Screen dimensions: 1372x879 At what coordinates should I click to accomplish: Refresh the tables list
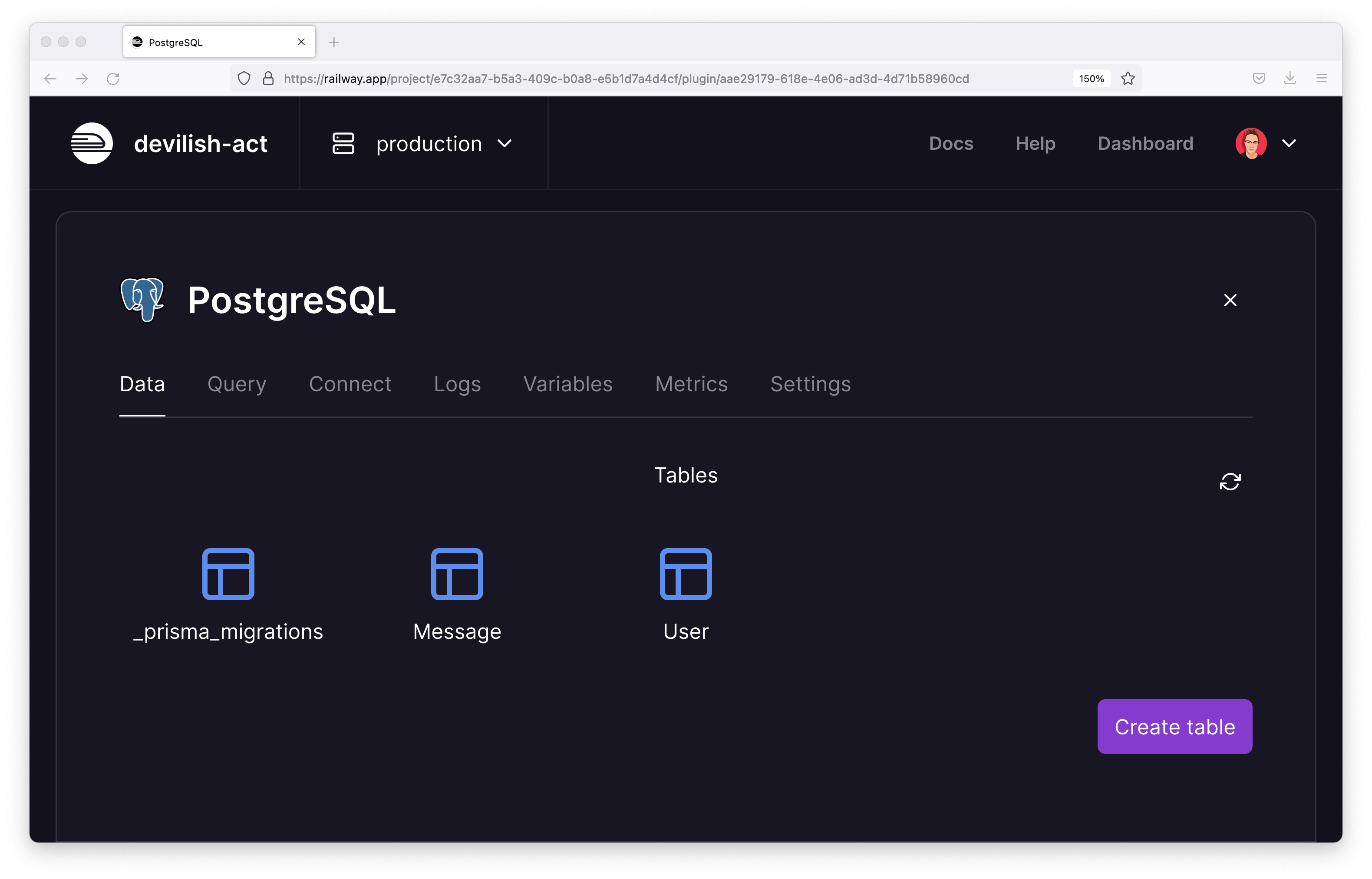[1230, 481]
